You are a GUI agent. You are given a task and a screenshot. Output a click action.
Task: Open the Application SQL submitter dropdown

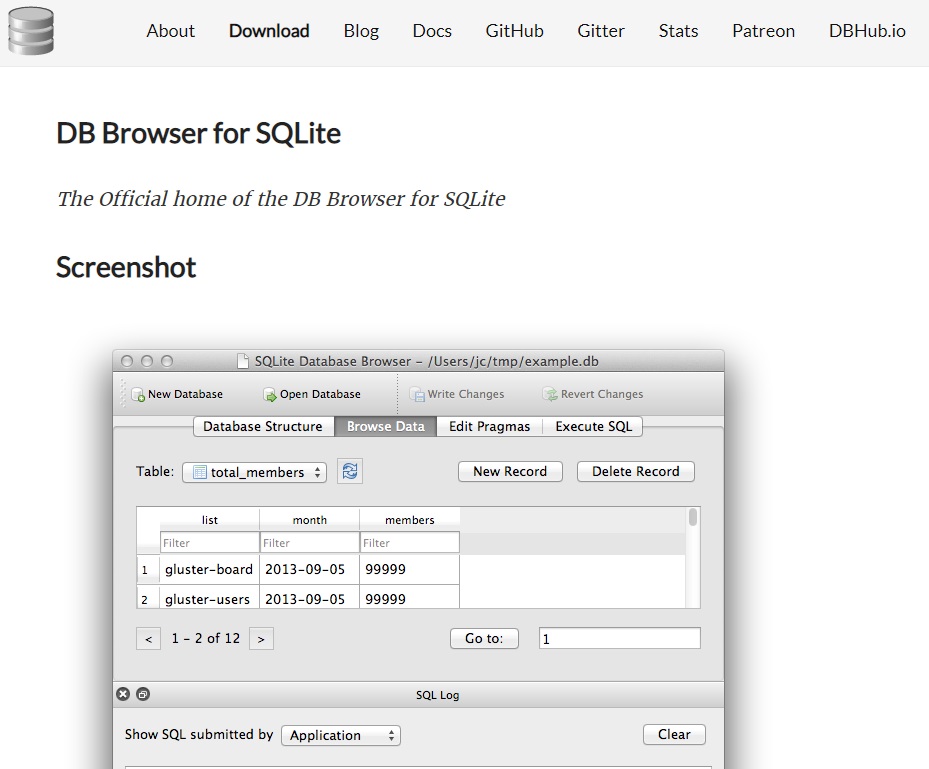click(341, 735)
